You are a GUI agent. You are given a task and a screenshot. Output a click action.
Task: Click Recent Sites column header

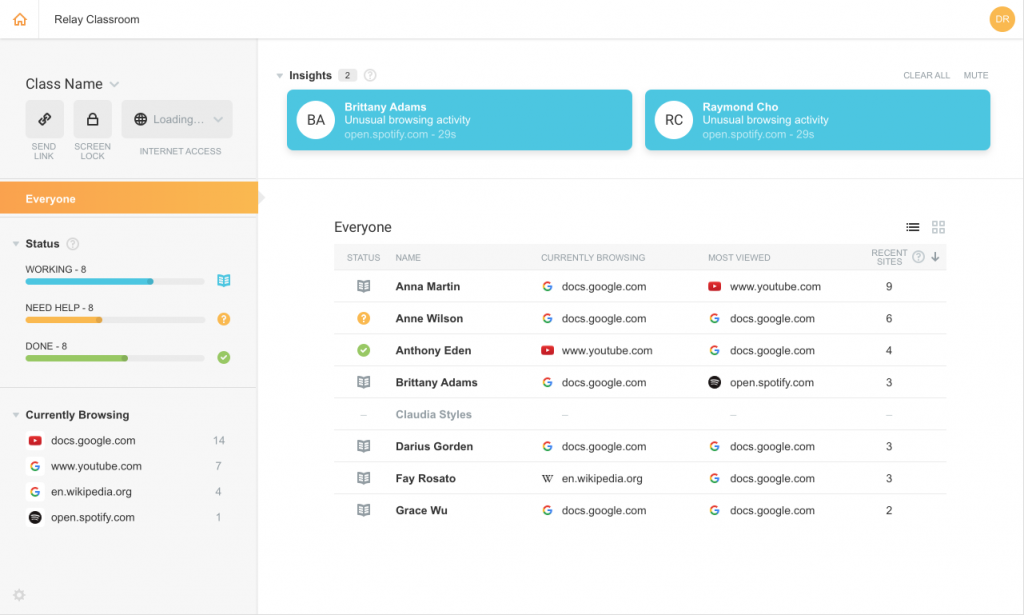(x=889, y=257)
